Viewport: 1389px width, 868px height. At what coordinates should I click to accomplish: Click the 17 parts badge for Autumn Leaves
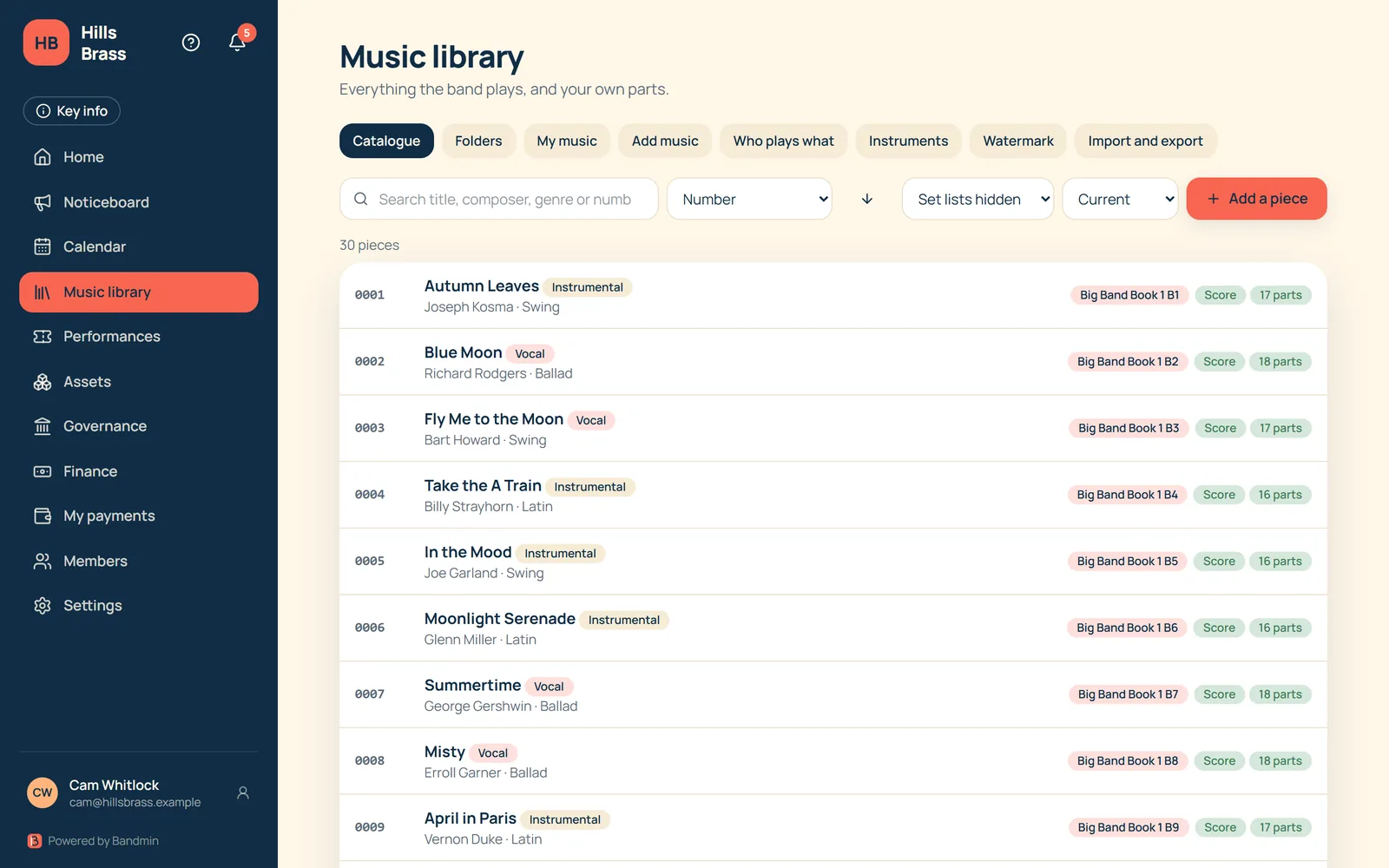coord(1280,295)
